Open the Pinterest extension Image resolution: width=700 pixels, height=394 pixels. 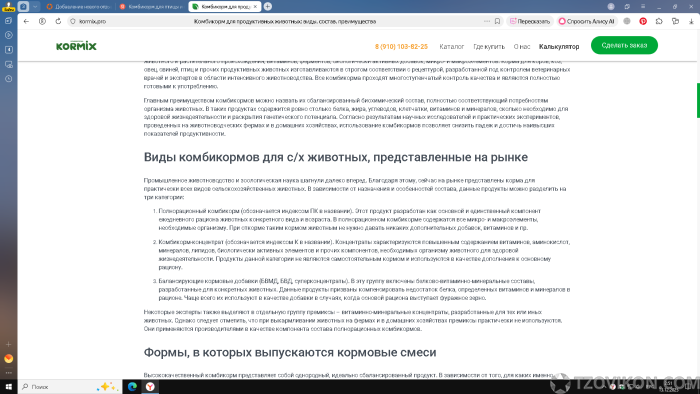tap(643, 21)
